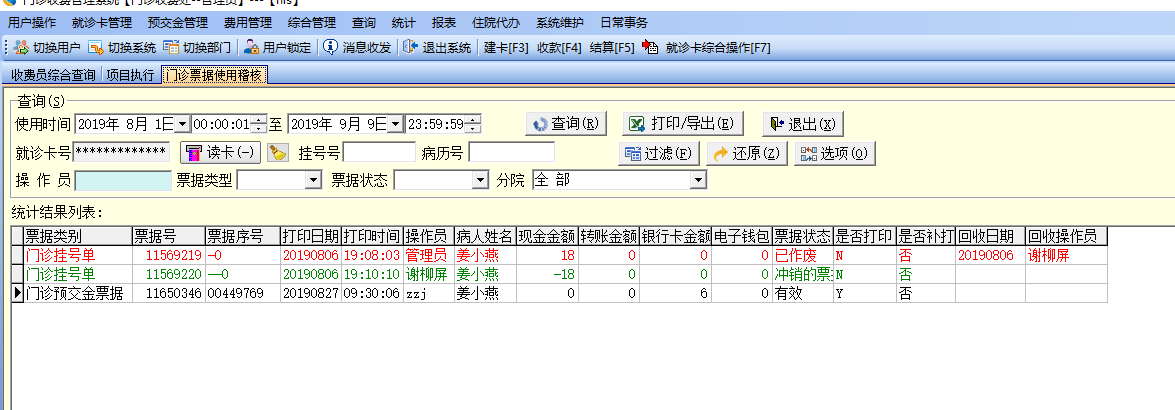This screenshot has height=410, width=1175.
Task: Click 收款[F4] in the toolbar
Action: [559, 48]
